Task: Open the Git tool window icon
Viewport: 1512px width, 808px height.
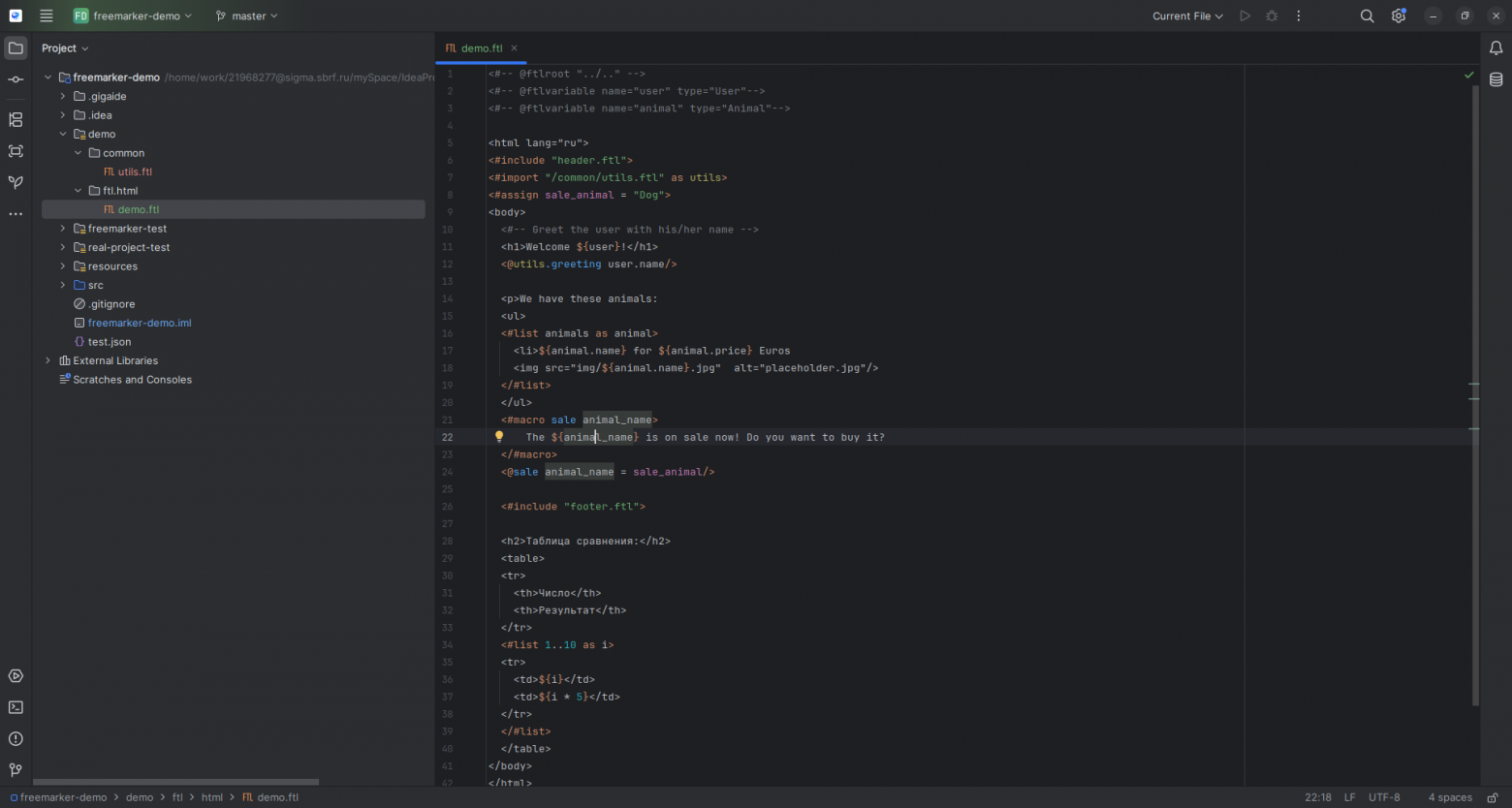Action: (x=16, y=770)
